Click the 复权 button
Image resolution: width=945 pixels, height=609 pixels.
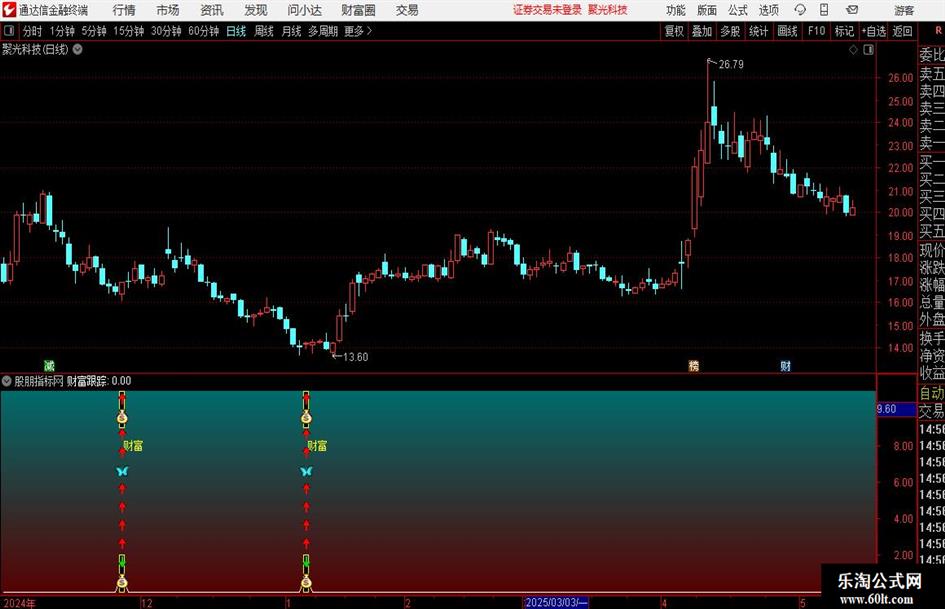click(674, 31)
